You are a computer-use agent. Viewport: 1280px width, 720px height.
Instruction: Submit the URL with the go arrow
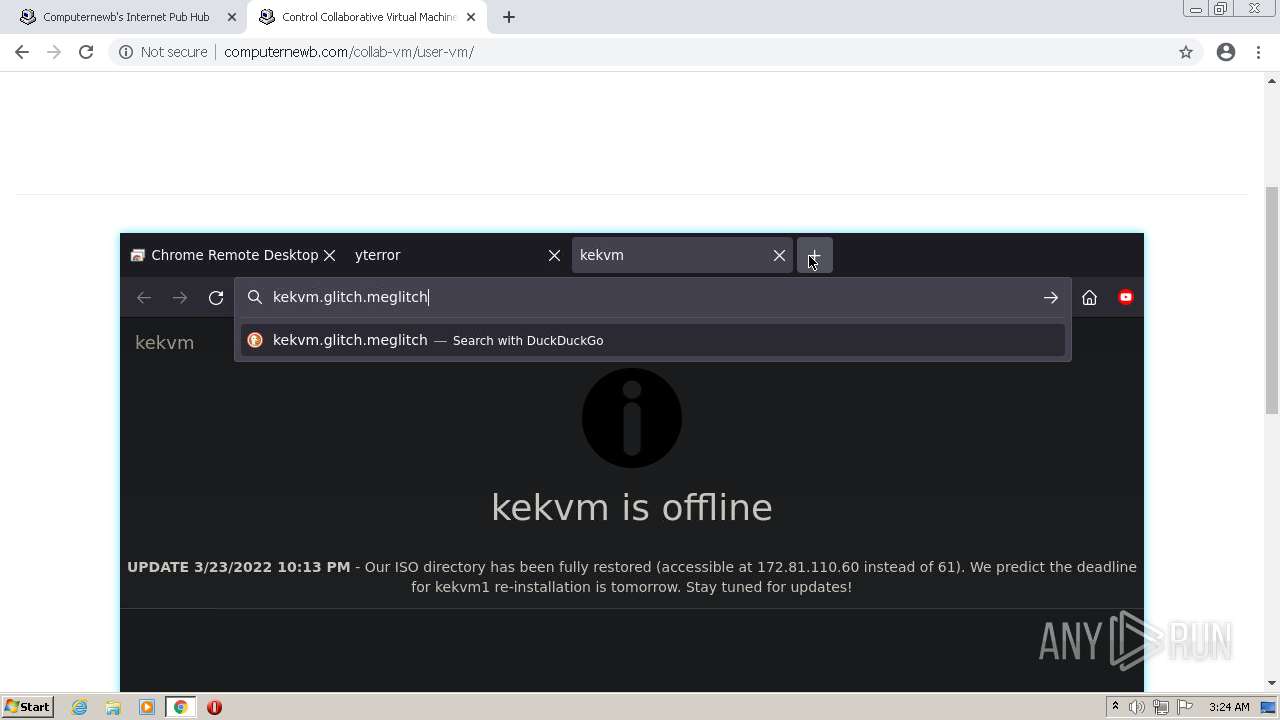coord(1050,297)
